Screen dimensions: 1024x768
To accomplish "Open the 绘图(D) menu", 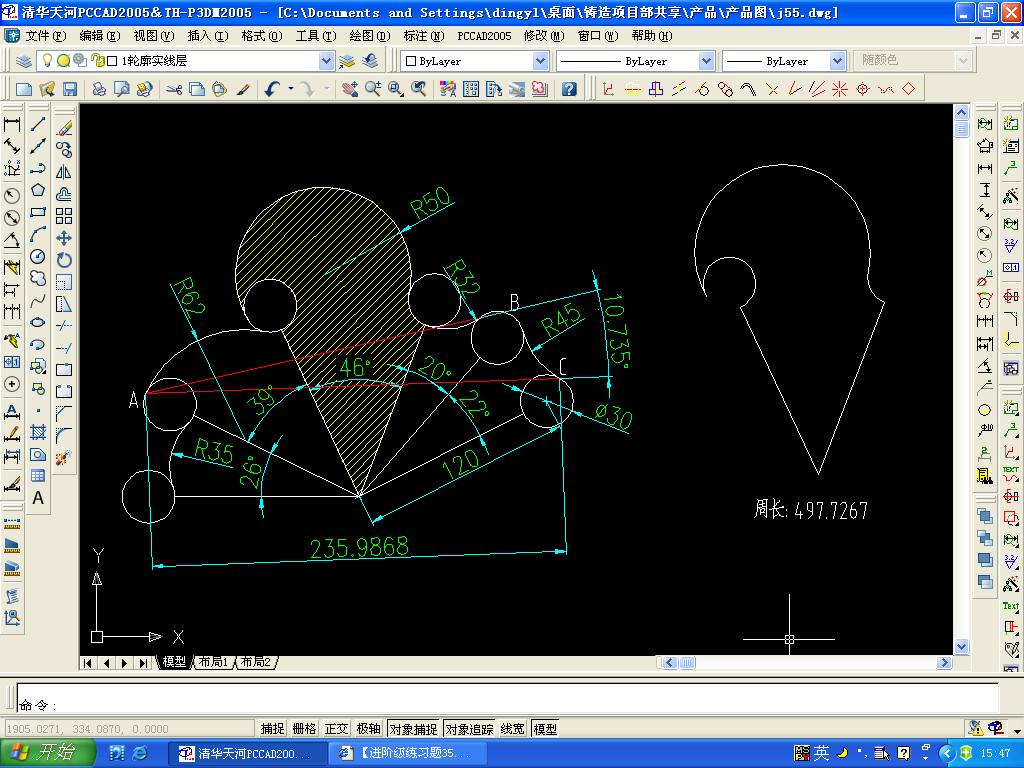I will 370,36.
